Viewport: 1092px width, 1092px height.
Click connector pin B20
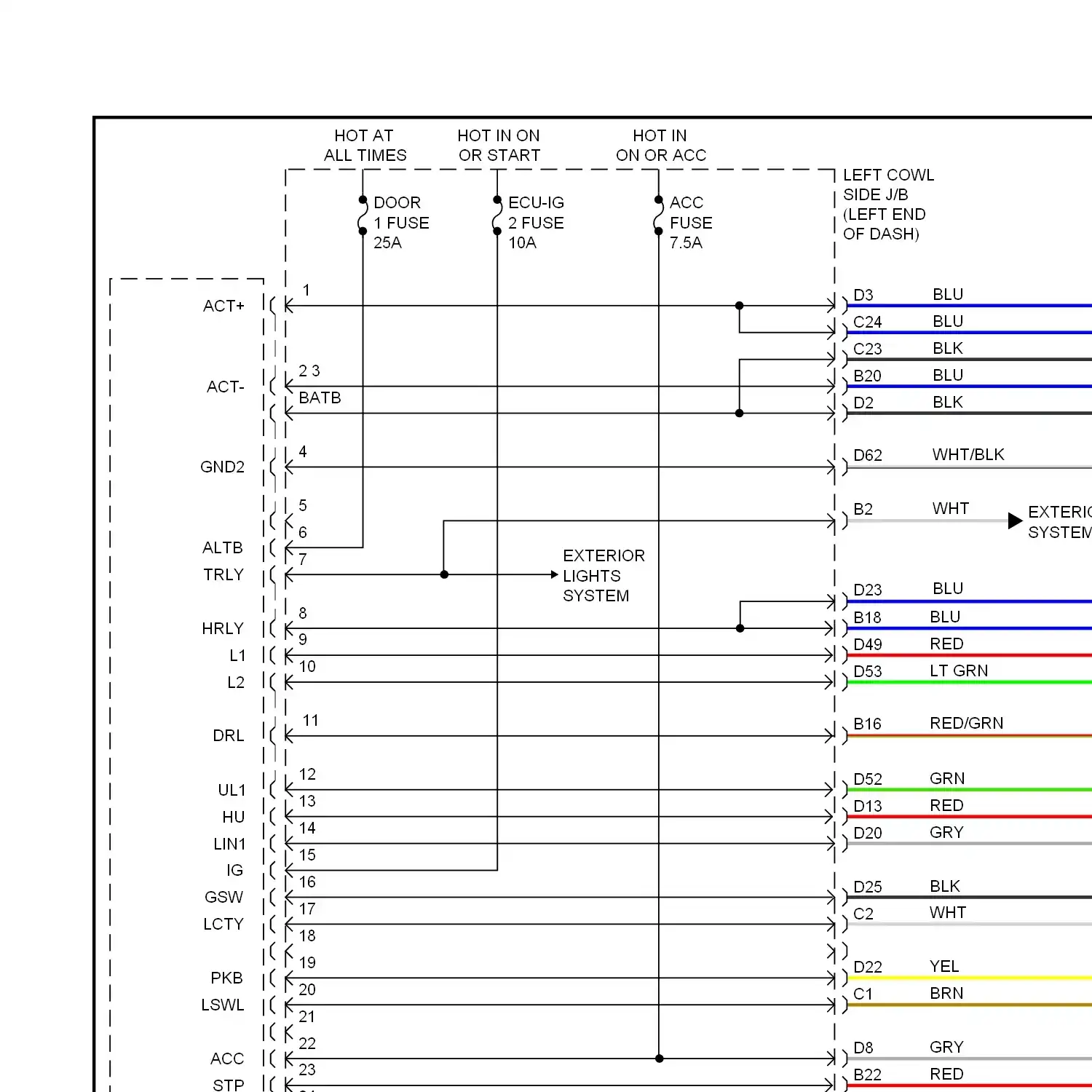[x=867, y=376]
